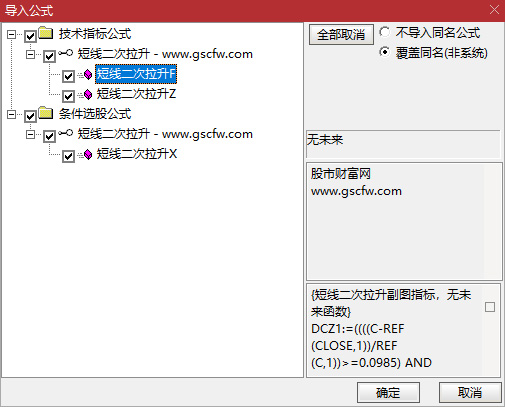Collapse the 短线二次拉升 group under 技术指标公式
This screenshot has height=407, width=505.
30,54
